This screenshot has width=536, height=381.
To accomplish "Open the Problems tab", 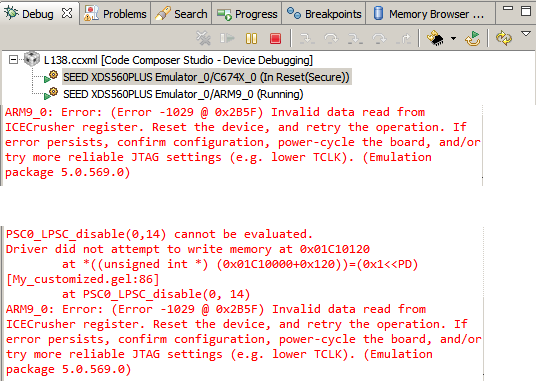I will (x=115, y=14).
